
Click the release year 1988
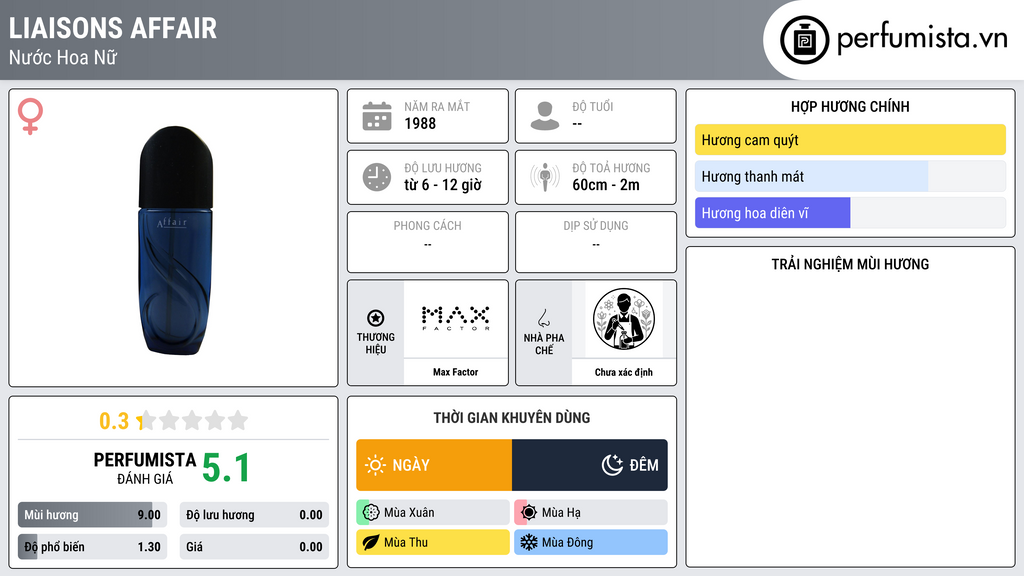pyautogui.click(x=420, y=123)
